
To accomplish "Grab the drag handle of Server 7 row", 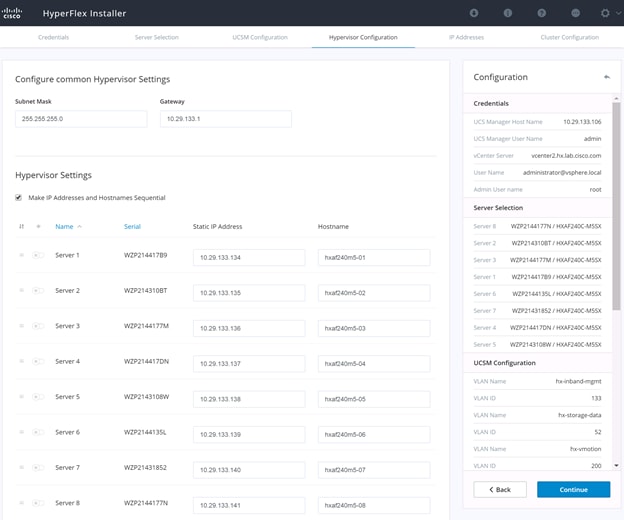I will point(21,467).
